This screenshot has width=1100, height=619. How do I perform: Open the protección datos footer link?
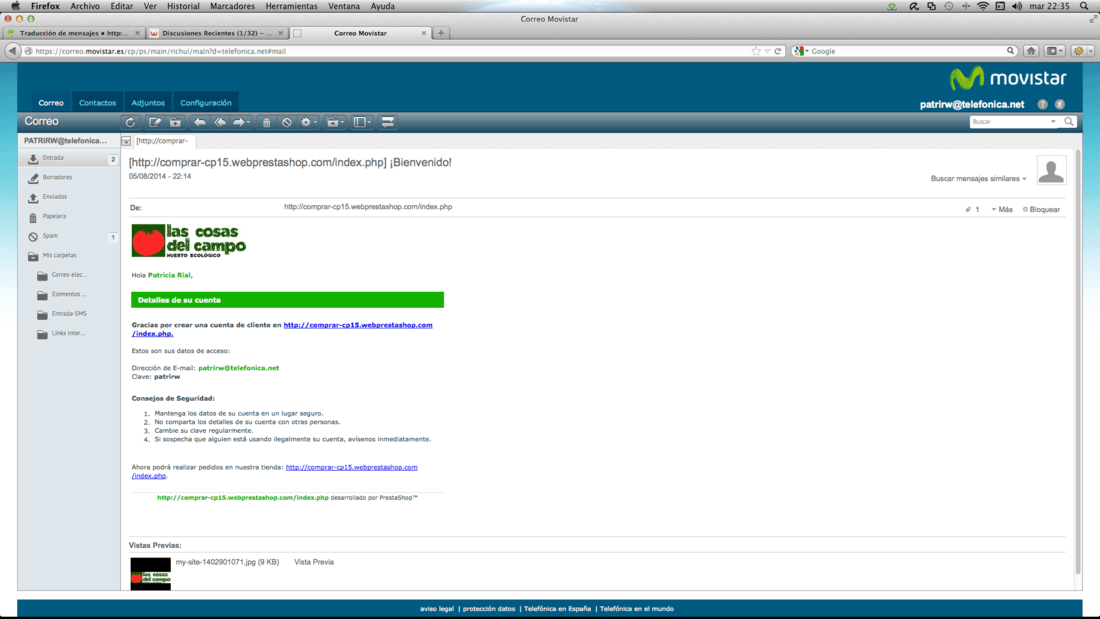(489, 609)
